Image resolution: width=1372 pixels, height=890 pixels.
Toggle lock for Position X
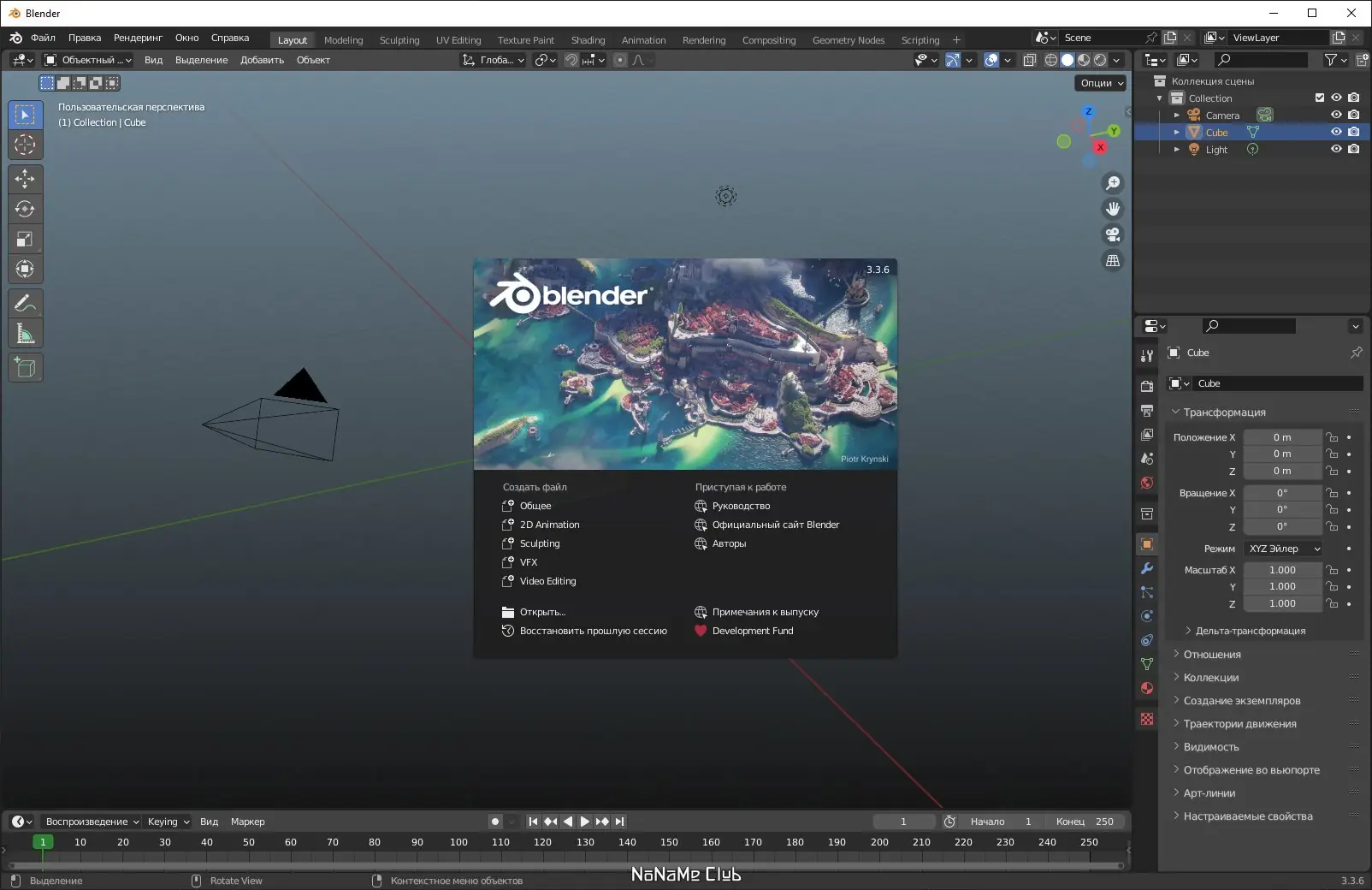point(1332,437)
